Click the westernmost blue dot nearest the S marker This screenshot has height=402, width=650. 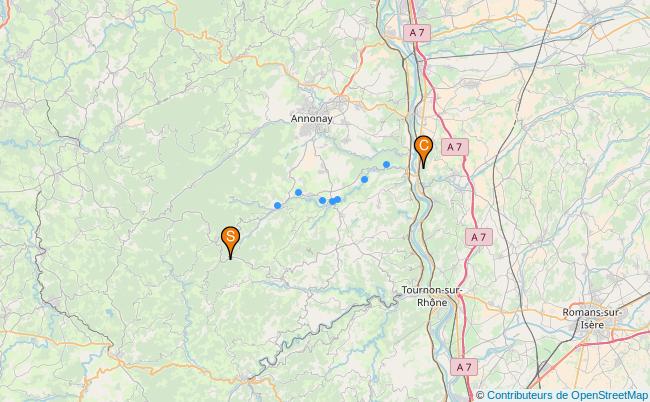tap(278, 206)
